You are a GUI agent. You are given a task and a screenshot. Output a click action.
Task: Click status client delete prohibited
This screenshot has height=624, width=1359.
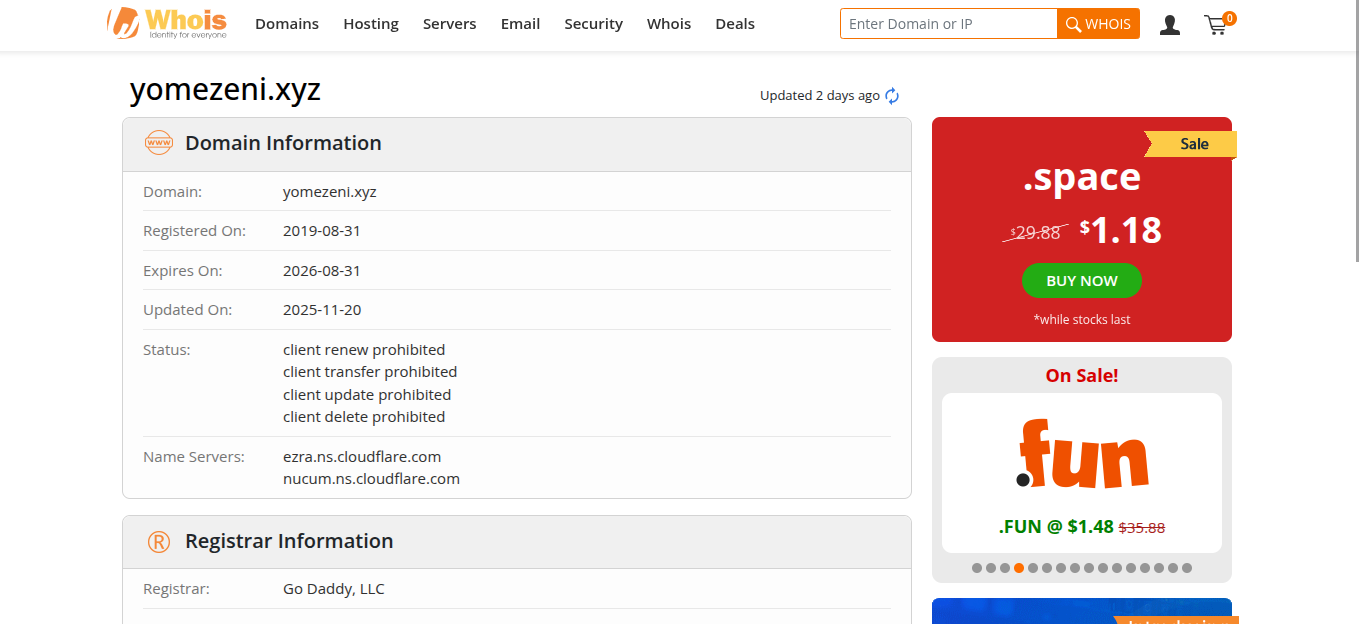[364, 417]
